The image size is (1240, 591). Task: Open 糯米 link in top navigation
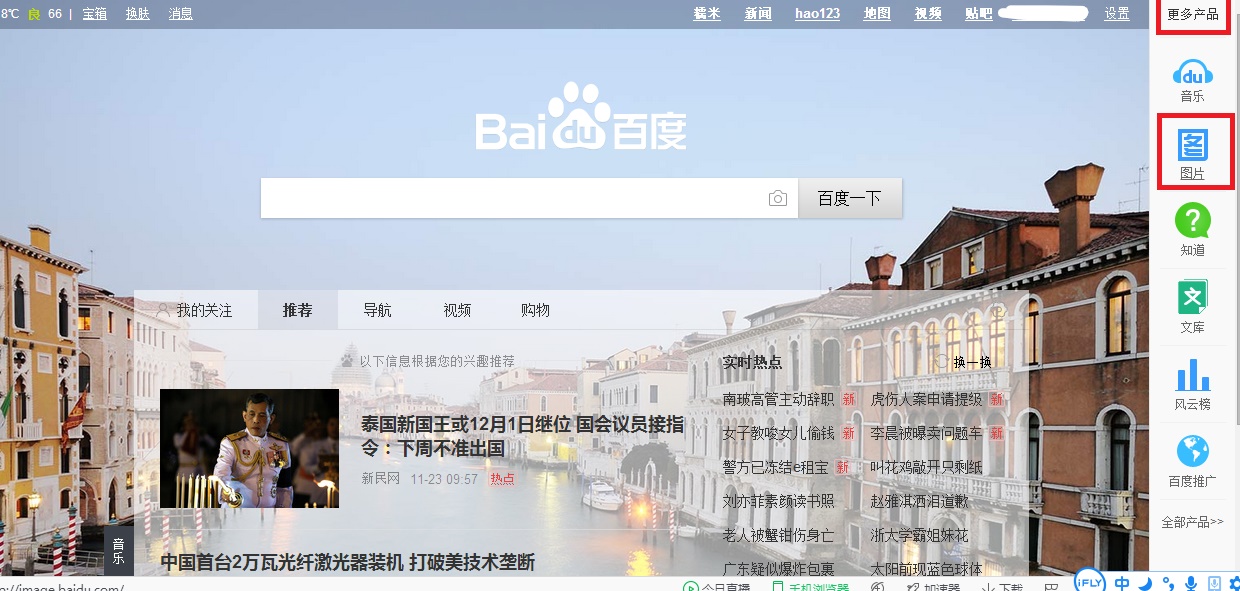pyautogui.click(x=707, y=14)
